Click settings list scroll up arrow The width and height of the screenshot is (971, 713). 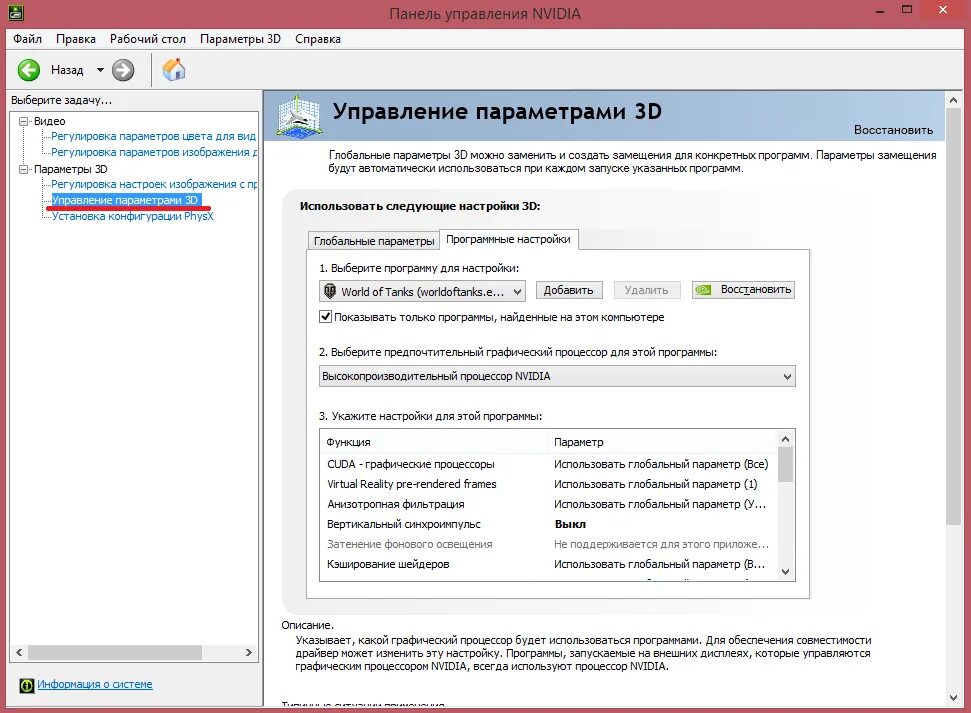coord(785,439)
